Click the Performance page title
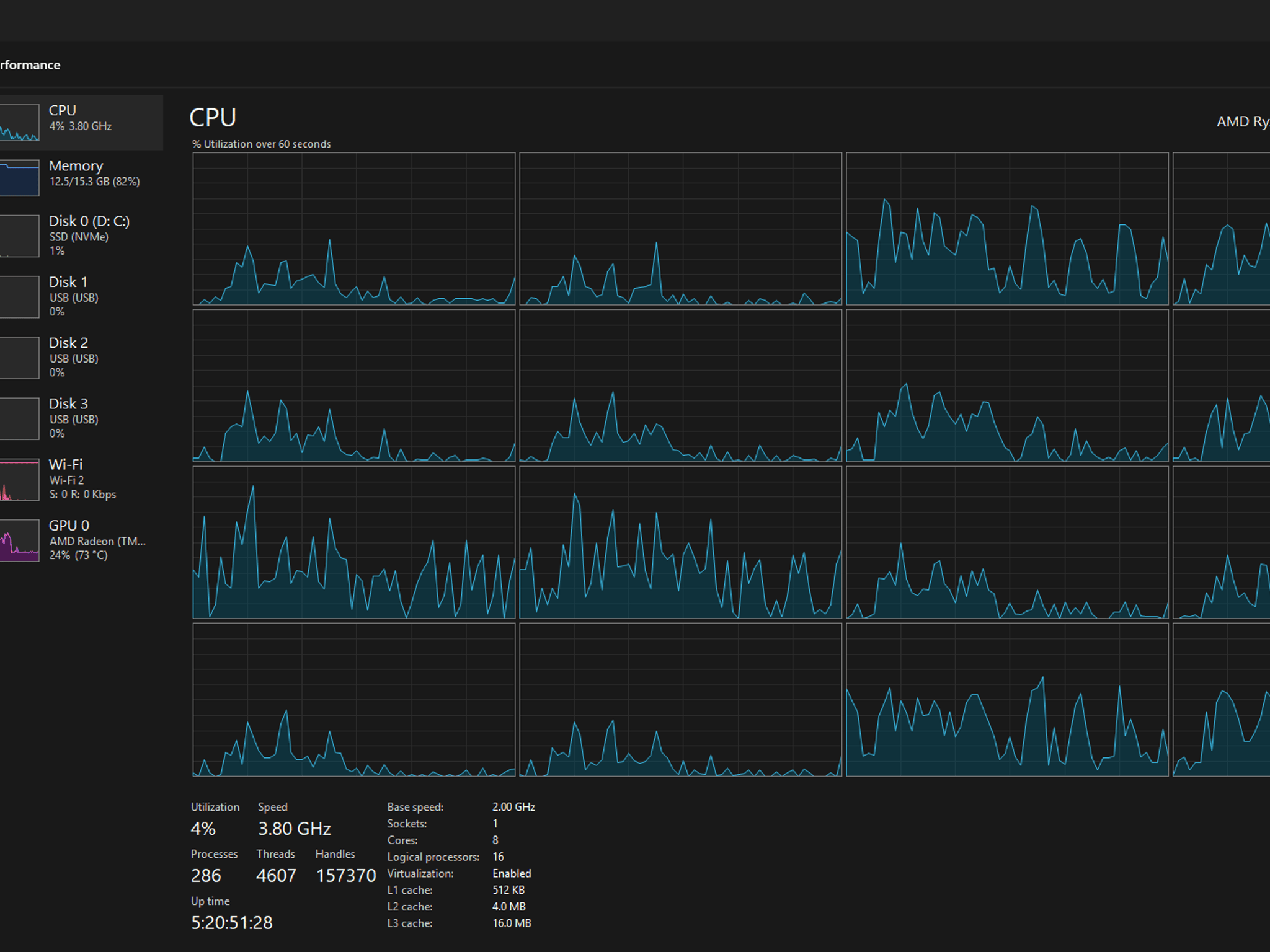1270x952 pixels. pos(30,65)
